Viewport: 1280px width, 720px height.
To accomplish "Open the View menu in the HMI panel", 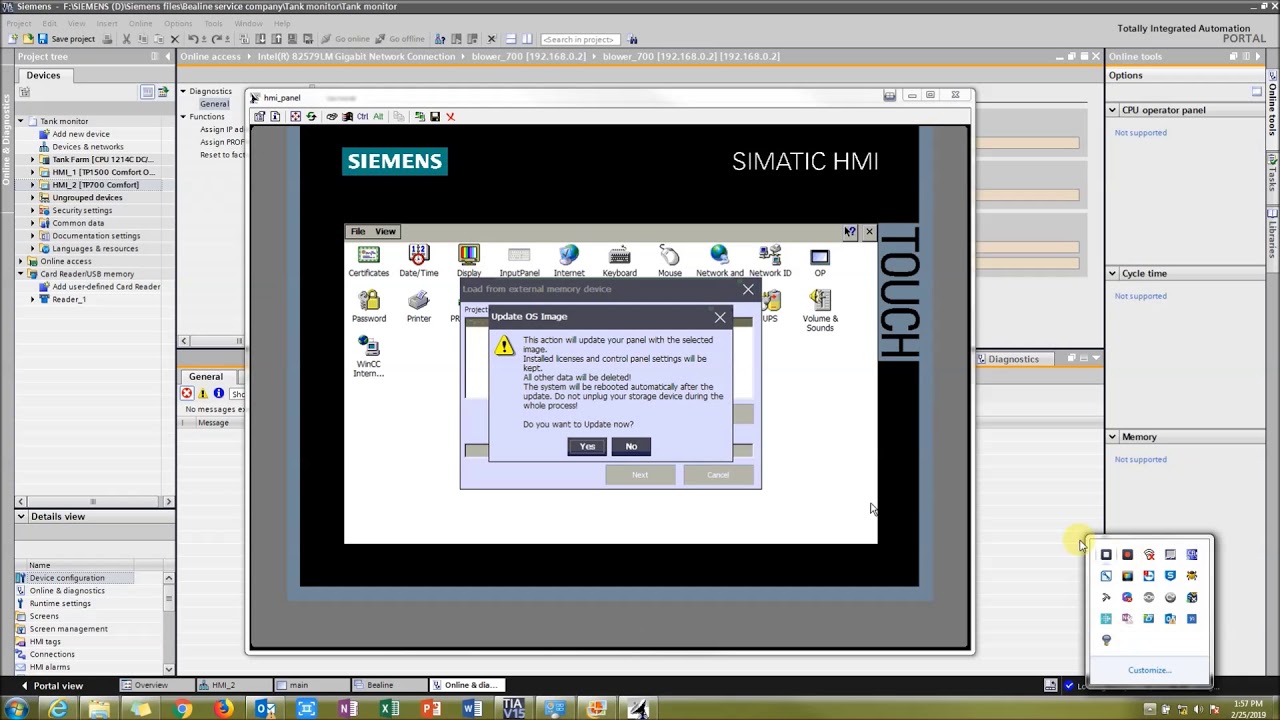I will coord(385,231).
